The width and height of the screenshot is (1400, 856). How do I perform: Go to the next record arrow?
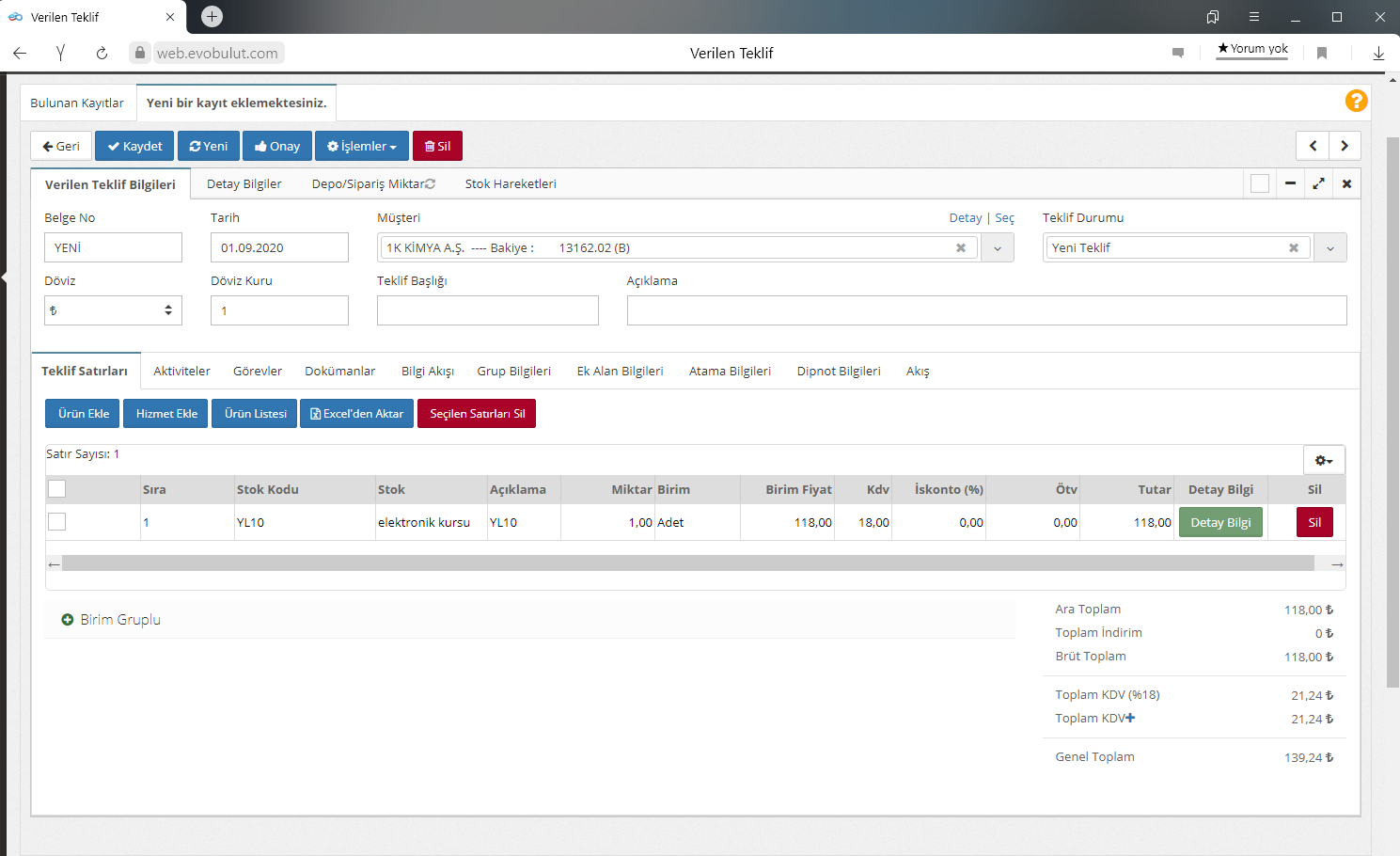tap(1345, 146)
